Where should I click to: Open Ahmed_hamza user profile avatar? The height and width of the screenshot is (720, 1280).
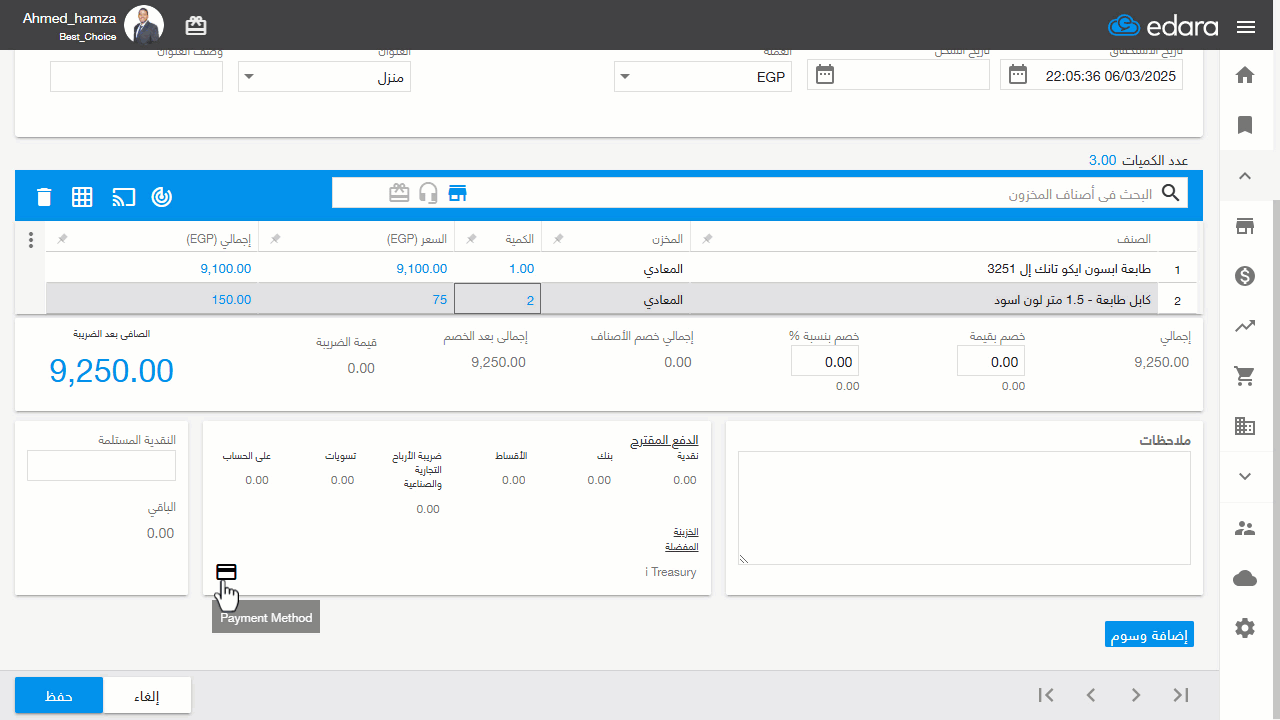(x=143, y=25)
